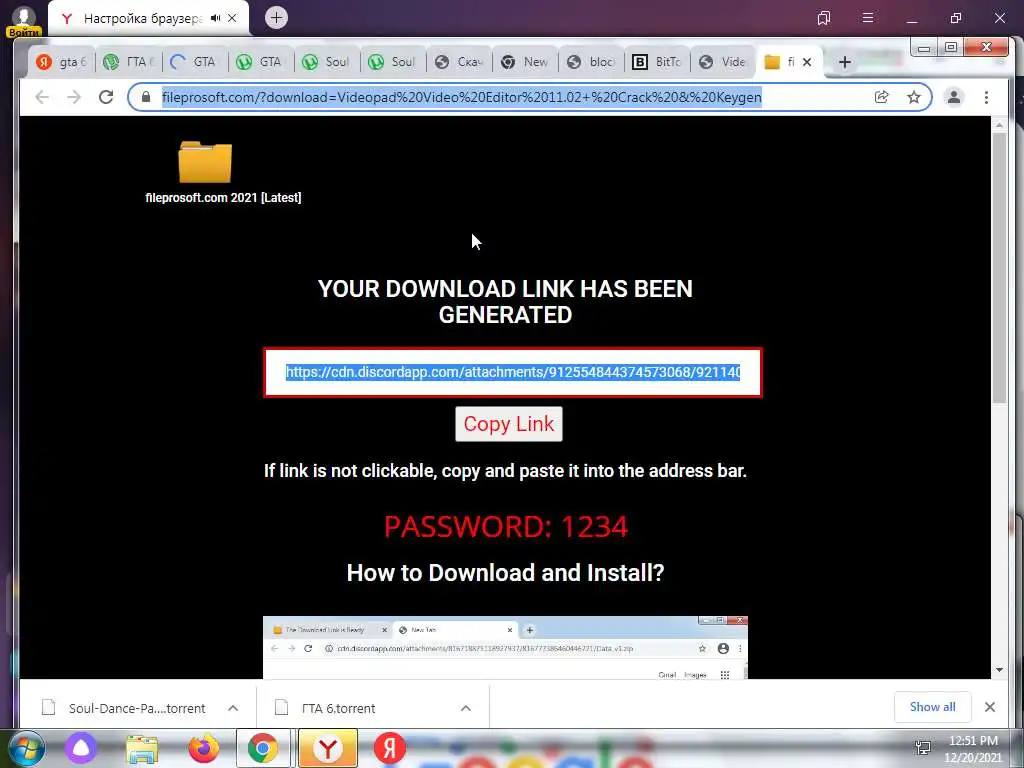Image resolution: width=1024 pixels, height=768 pixels.
Task: Click the 'How to Download and Install?' heading
Action: pyautogui.click(x=505, y=573)
